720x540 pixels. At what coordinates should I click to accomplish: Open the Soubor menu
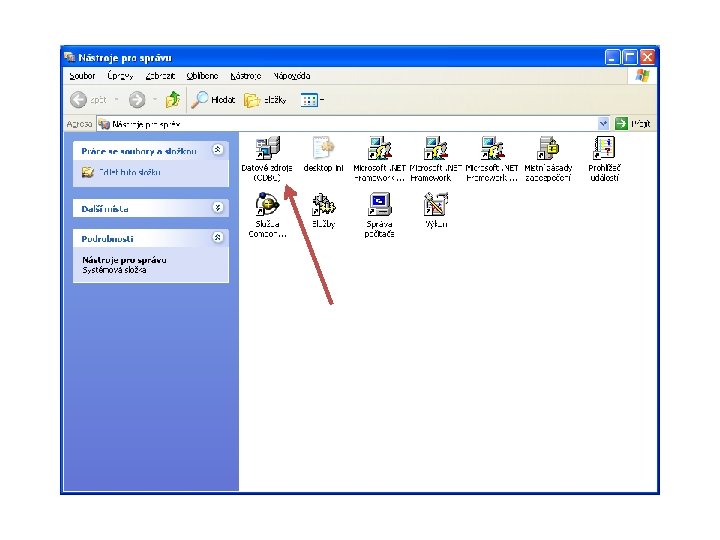point(82,76)
